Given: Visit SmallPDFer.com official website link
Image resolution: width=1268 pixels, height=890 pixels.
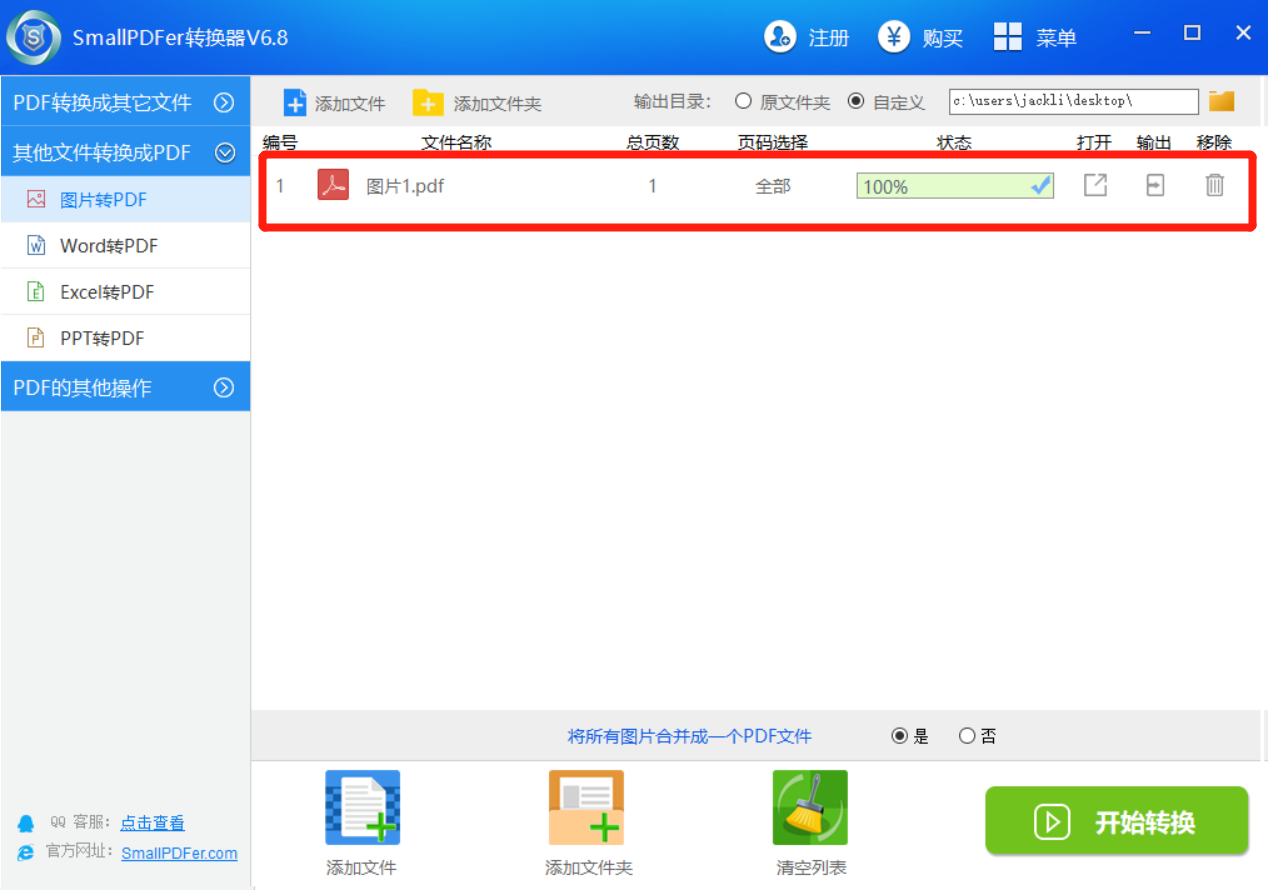Looking at the screenshot, I should point(179,853).
